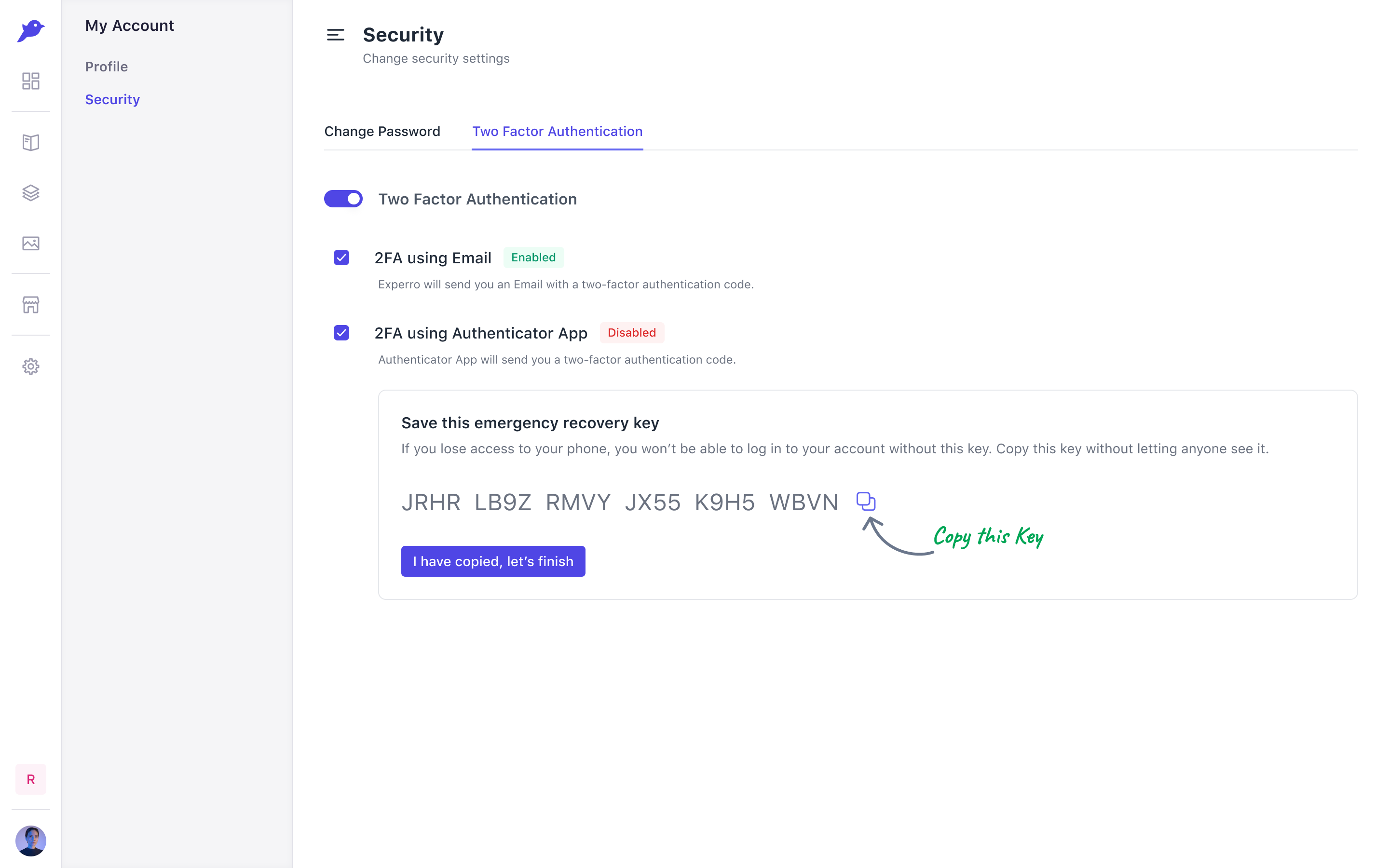
Task: Copy the emergency recovery key
Action: tap(866, 501)
